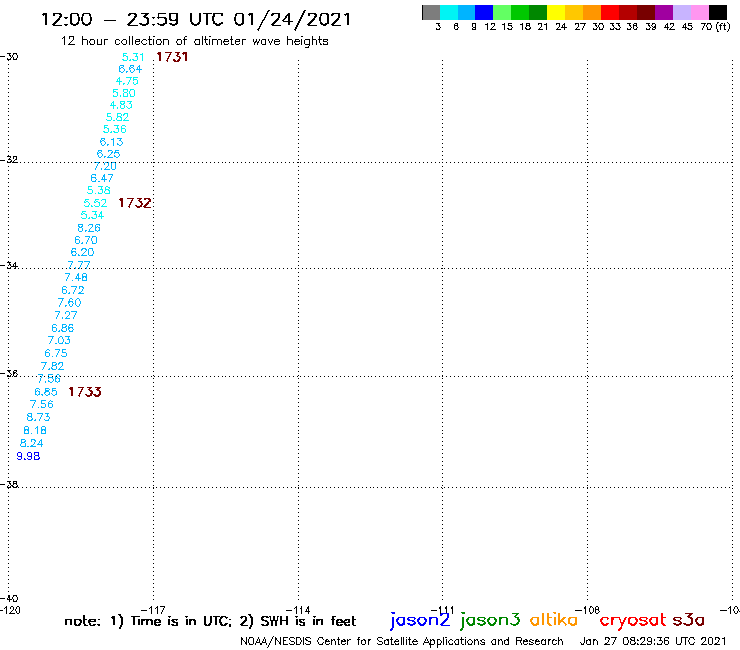This screenshot has height=650, width=740.
Task: Click the wave height value 7.20
Action: (x=105, y=166)
